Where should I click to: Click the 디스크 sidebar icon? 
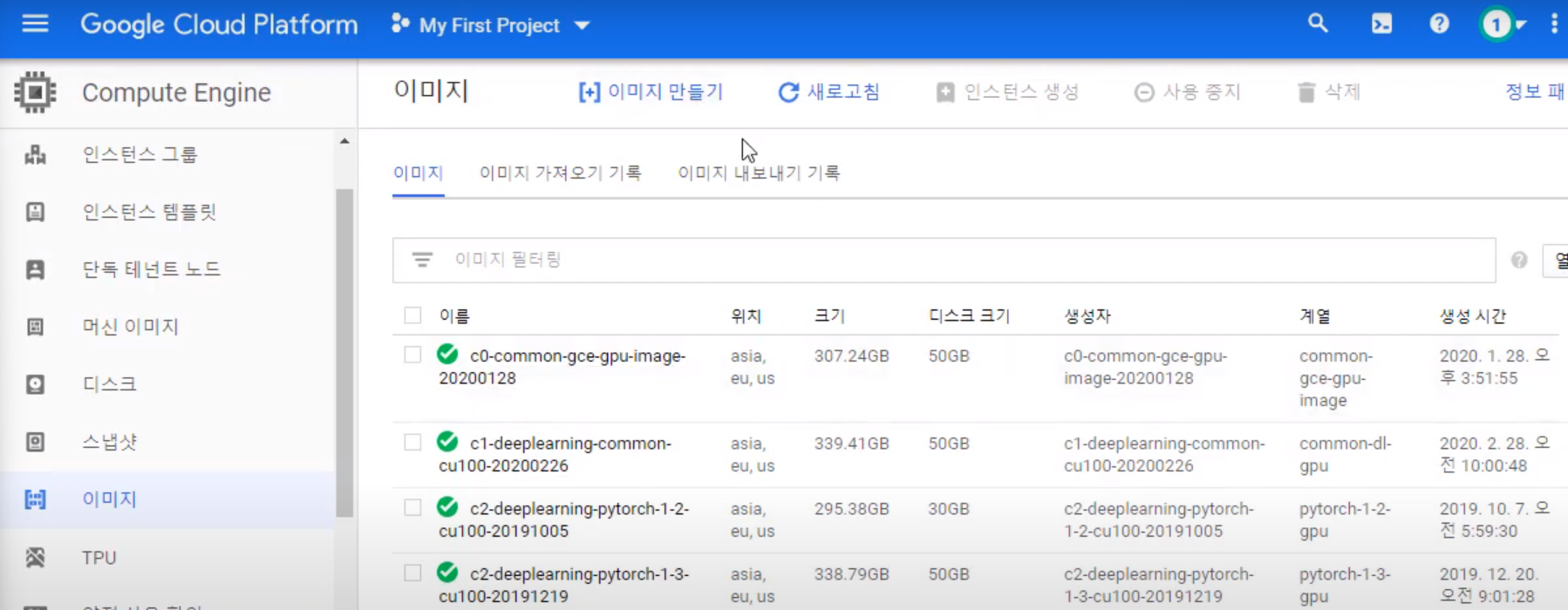point(35,384)
